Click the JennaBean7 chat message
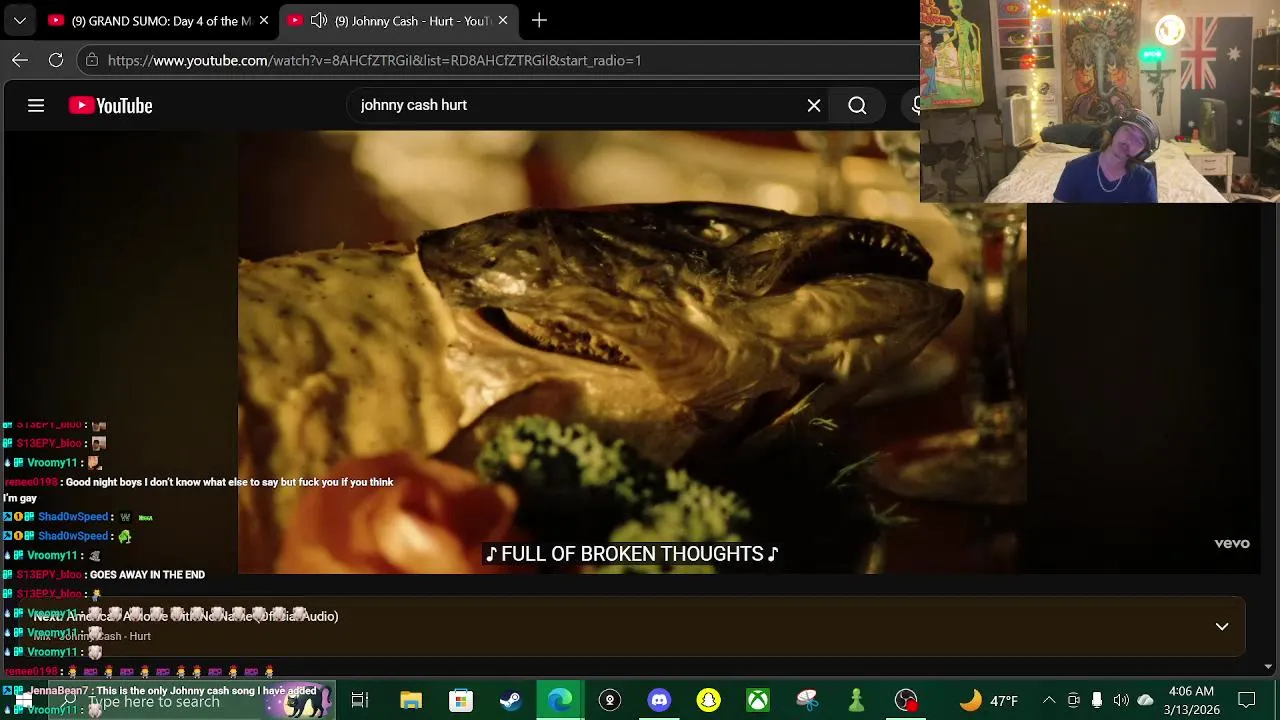Image resolution: width=1280 pixels, height=720 pixels. coord(160,691)
